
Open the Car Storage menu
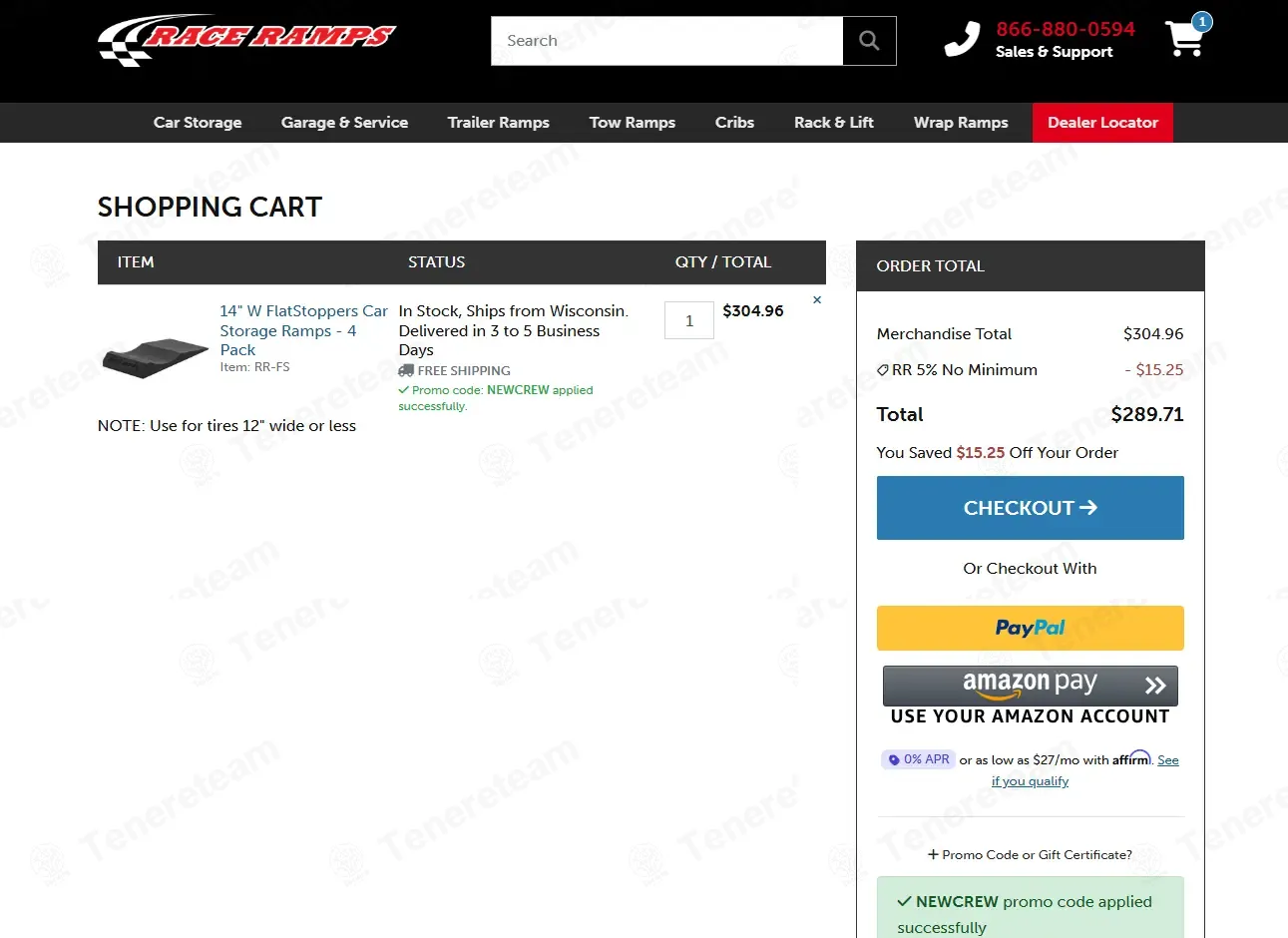pyautogui.click(x=198, y=123)
